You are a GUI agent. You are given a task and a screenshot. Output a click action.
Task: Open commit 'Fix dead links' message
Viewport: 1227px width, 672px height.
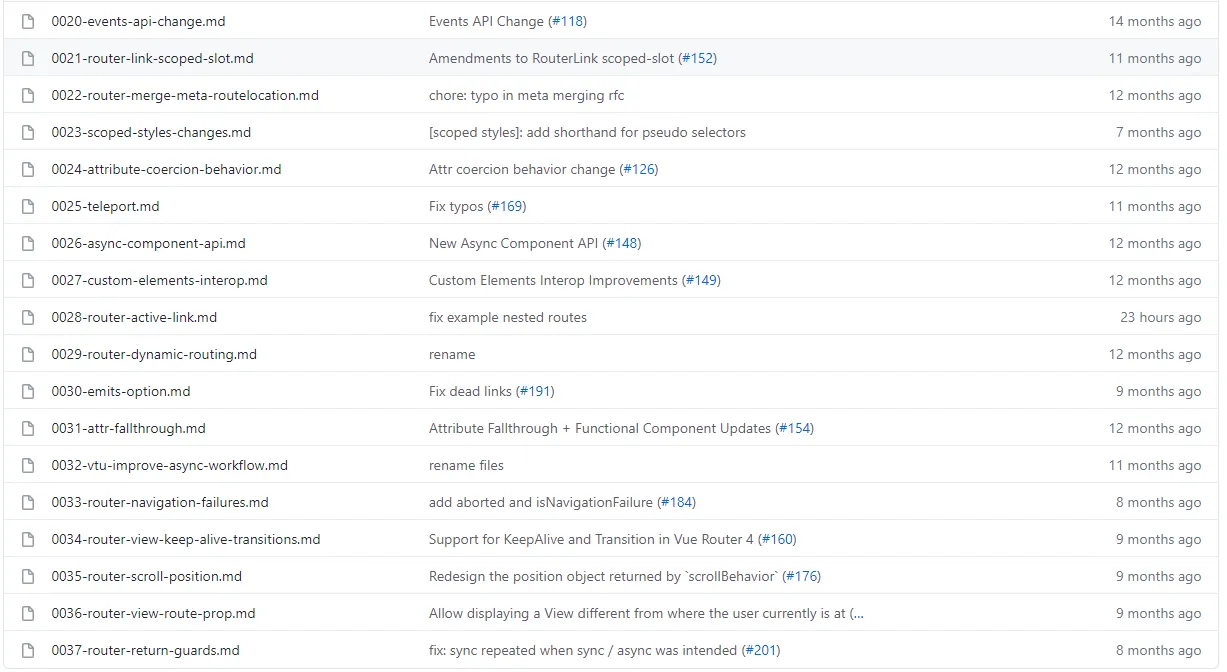470,391
